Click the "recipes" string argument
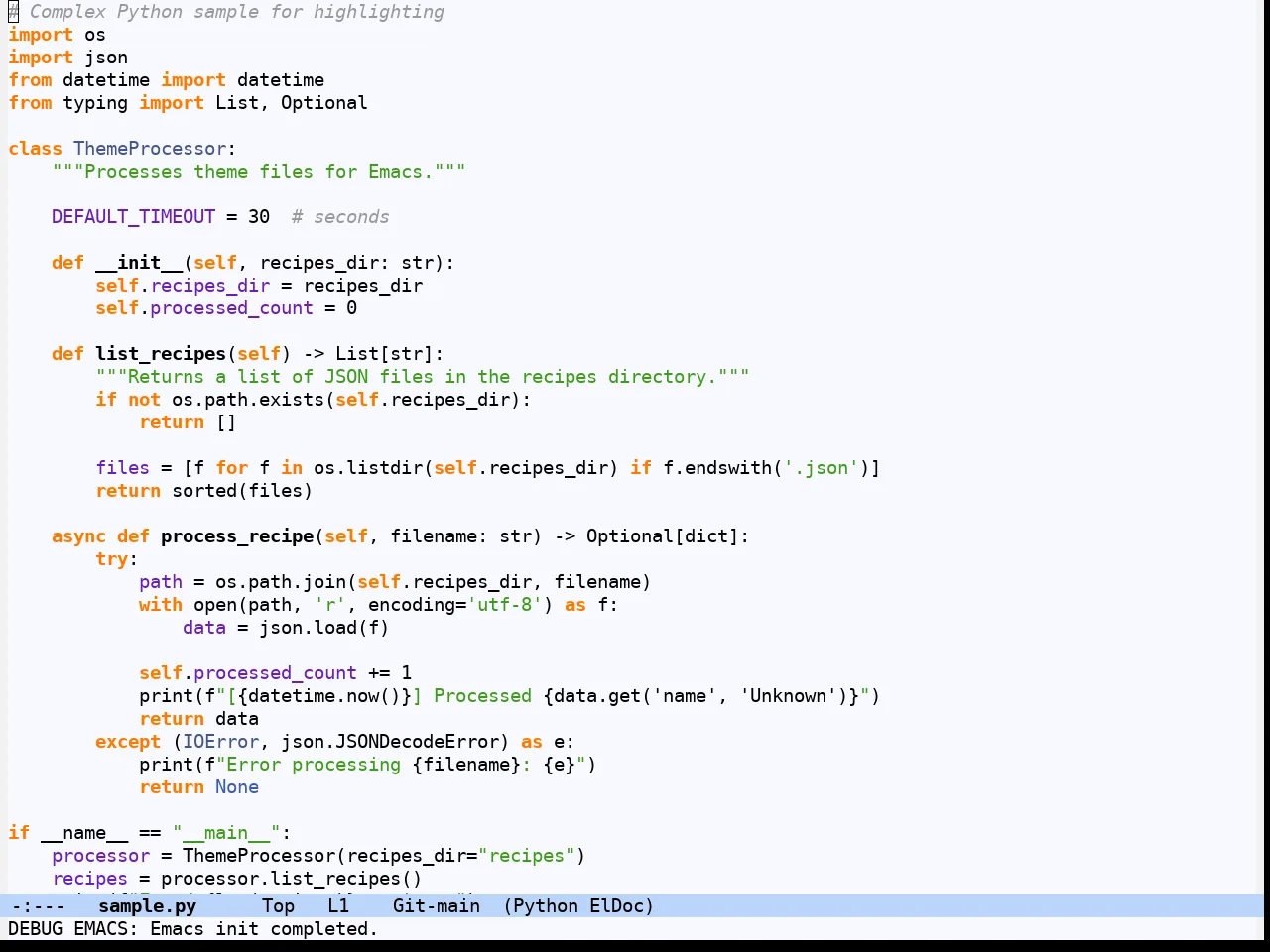Image resolution: width=1270 pixels, height=952 pixels. pos(526,856)
